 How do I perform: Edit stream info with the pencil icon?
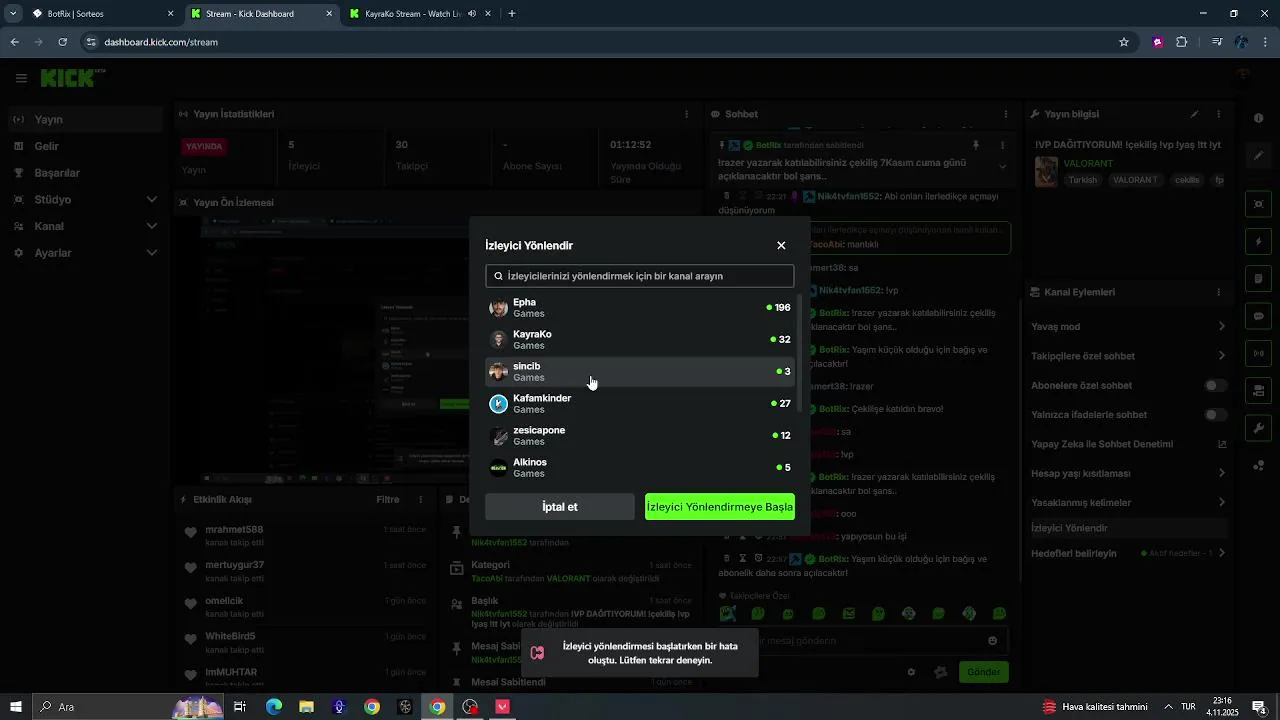[x=1194, y=114]
